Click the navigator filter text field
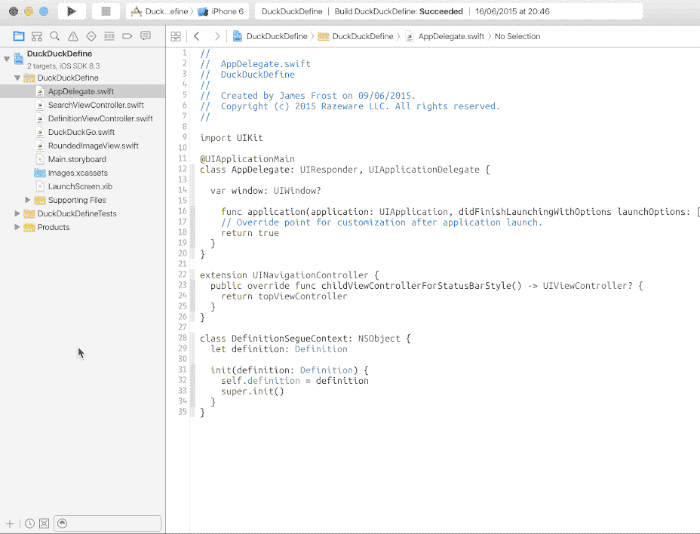This screenshot has height=534, width=700. 107,523
